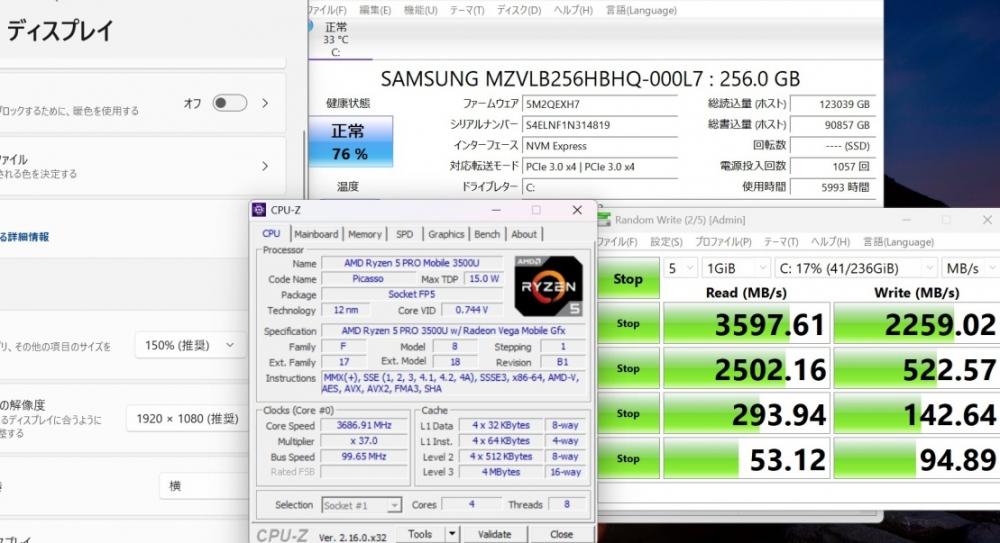Toggle the night light switch off
The width and height of the screenshot is (1000, 543).
(x=230, y=103)
